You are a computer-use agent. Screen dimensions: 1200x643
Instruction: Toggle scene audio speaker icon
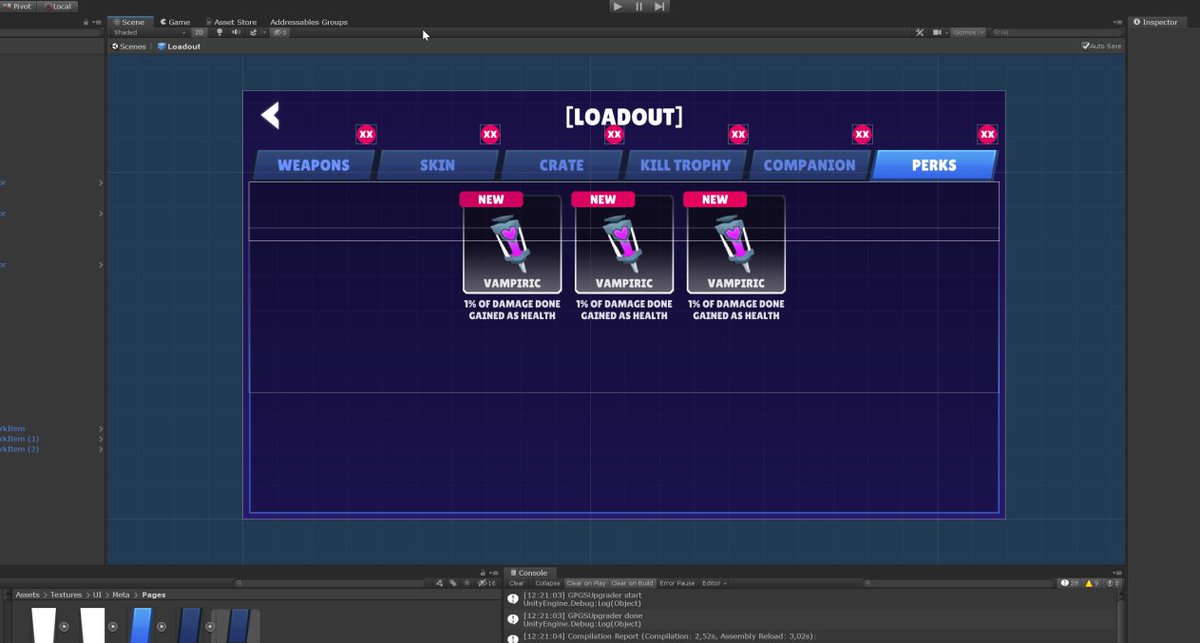click(x=236, y=32)
